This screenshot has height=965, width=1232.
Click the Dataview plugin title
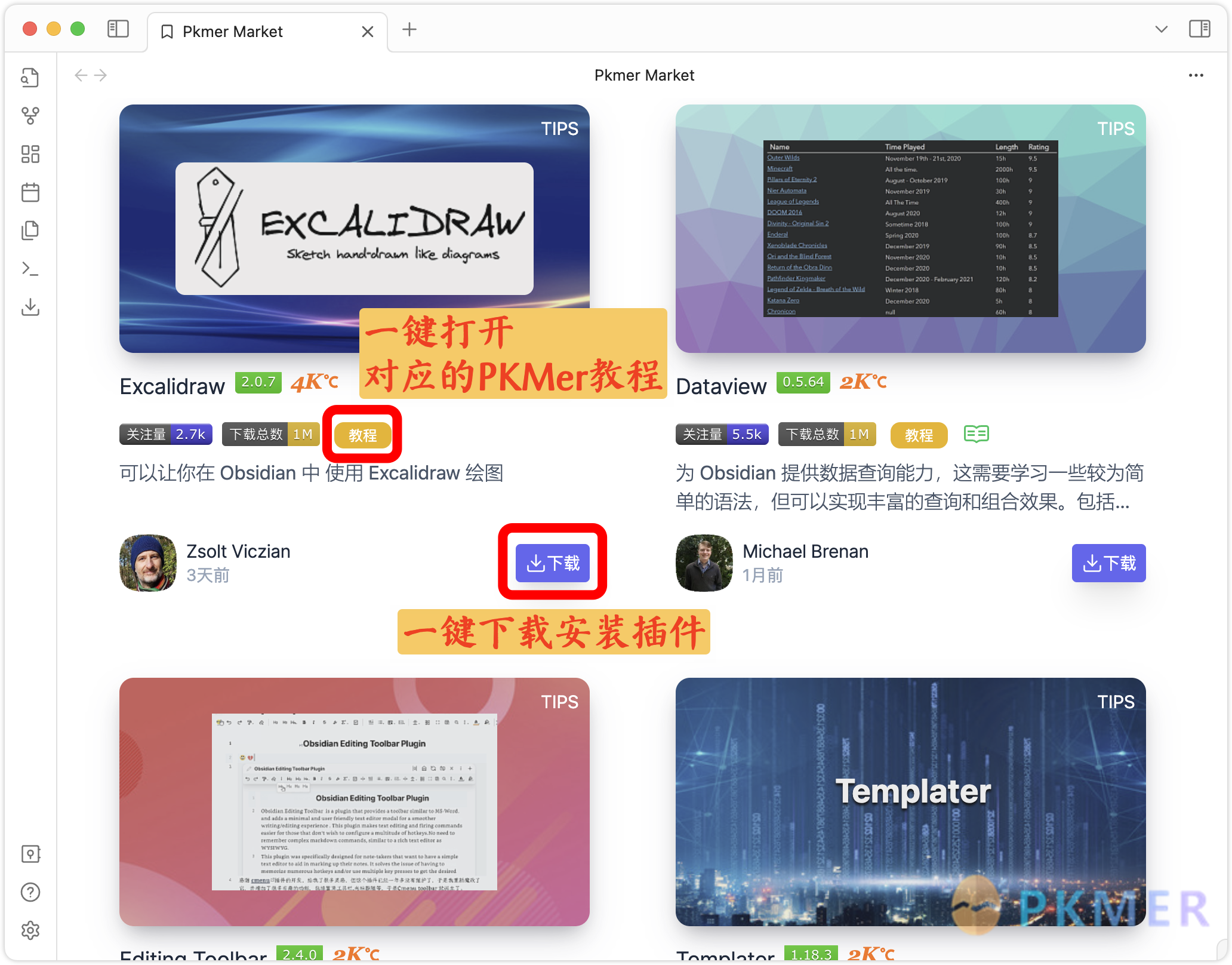point(721,386)
